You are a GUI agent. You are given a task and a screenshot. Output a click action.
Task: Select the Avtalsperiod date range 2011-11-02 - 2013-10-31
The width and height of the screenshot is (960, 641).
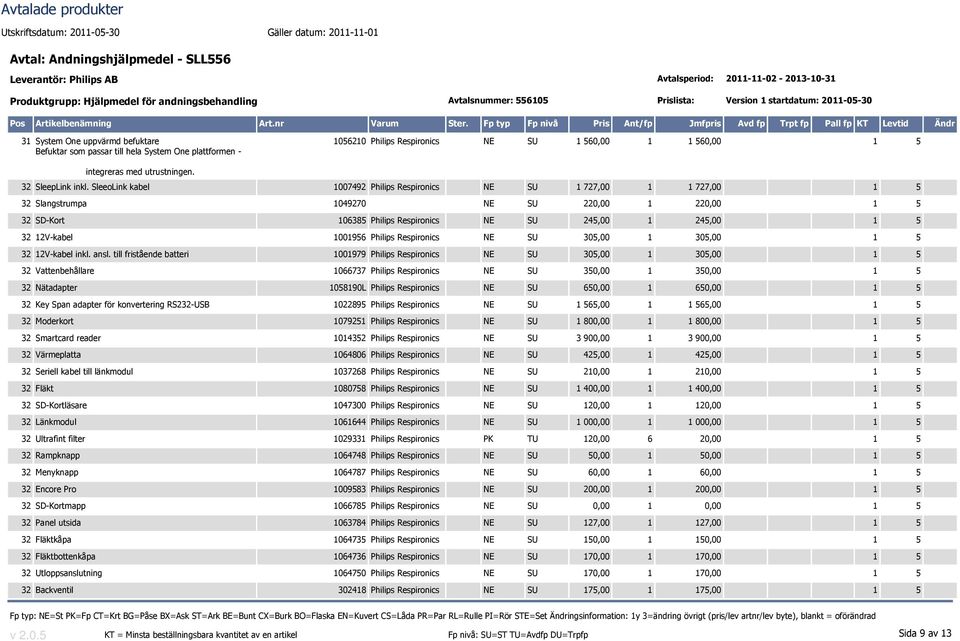click(x=781, y=78)
